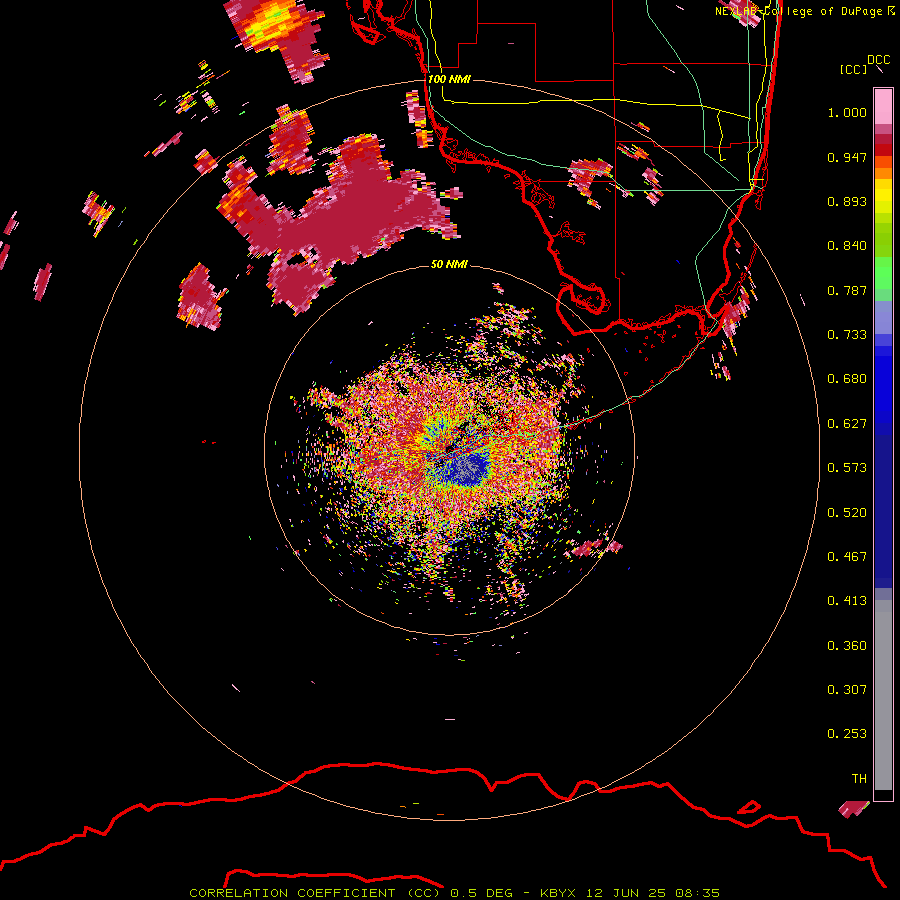
Task: Select the 0.893 color scale value
Action: click(847, 201)
